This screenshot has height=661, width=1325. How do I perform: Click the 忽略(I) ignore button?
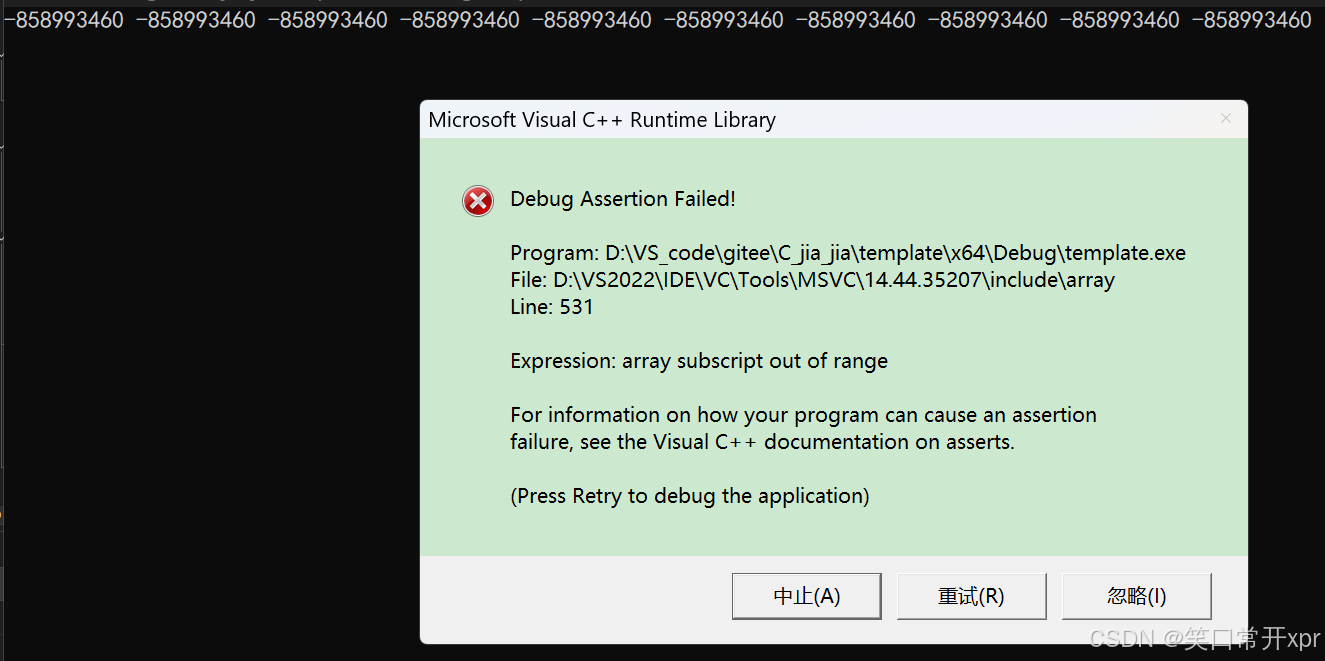point(1136,596)
